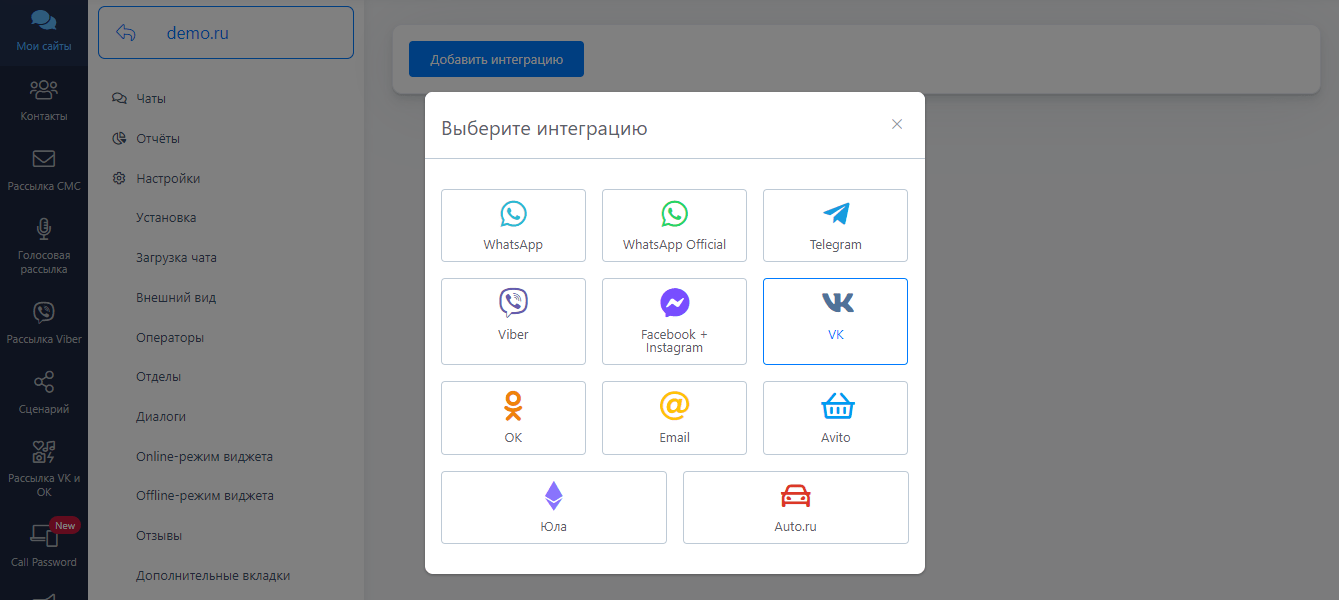Open Дополнительные вкладки settings
The width and height of the screenshot is (1339, 600).
pos(213,576)
